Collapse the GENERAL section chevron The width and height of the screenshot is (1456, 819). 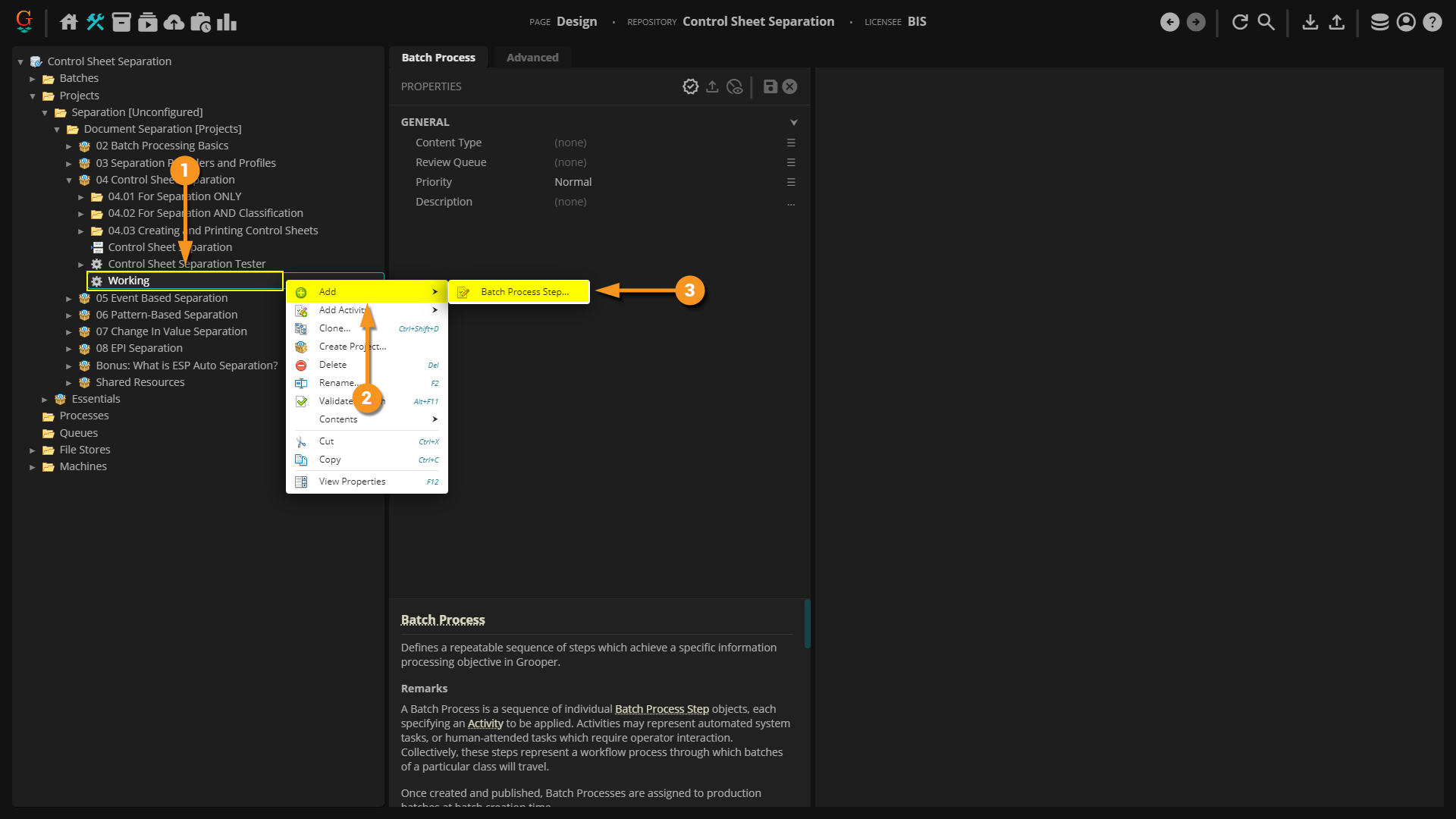[x=793, y=122]
